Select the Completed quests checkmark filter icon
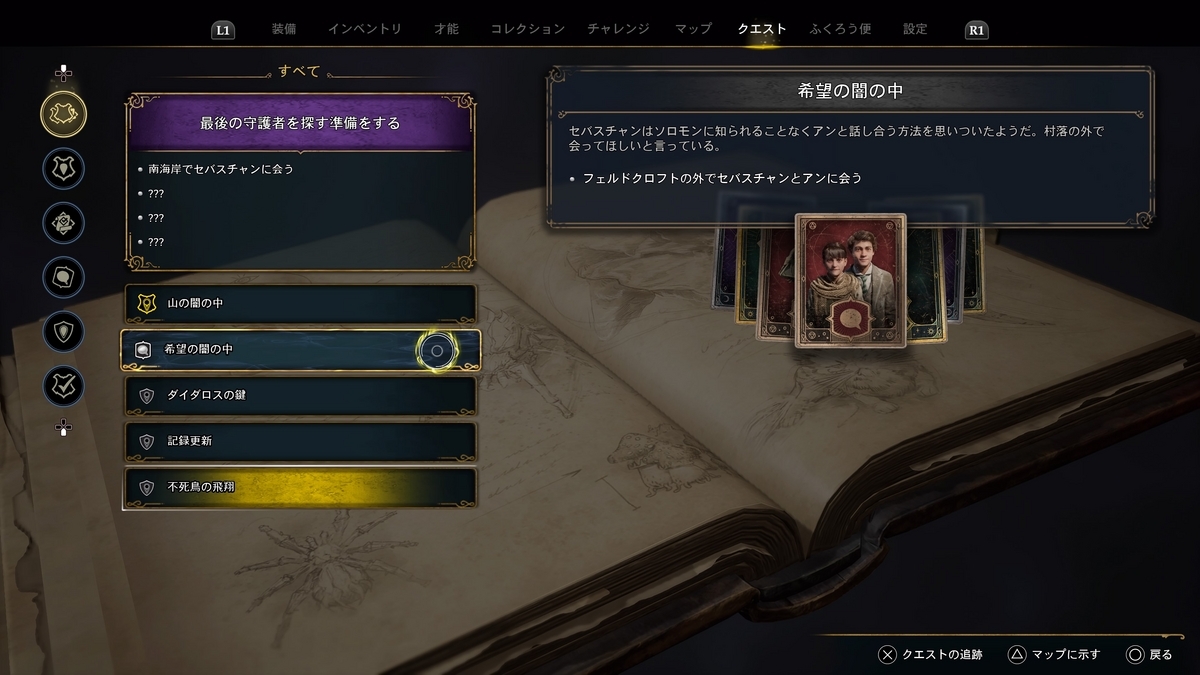1200x675 pixels. [63, 386]
